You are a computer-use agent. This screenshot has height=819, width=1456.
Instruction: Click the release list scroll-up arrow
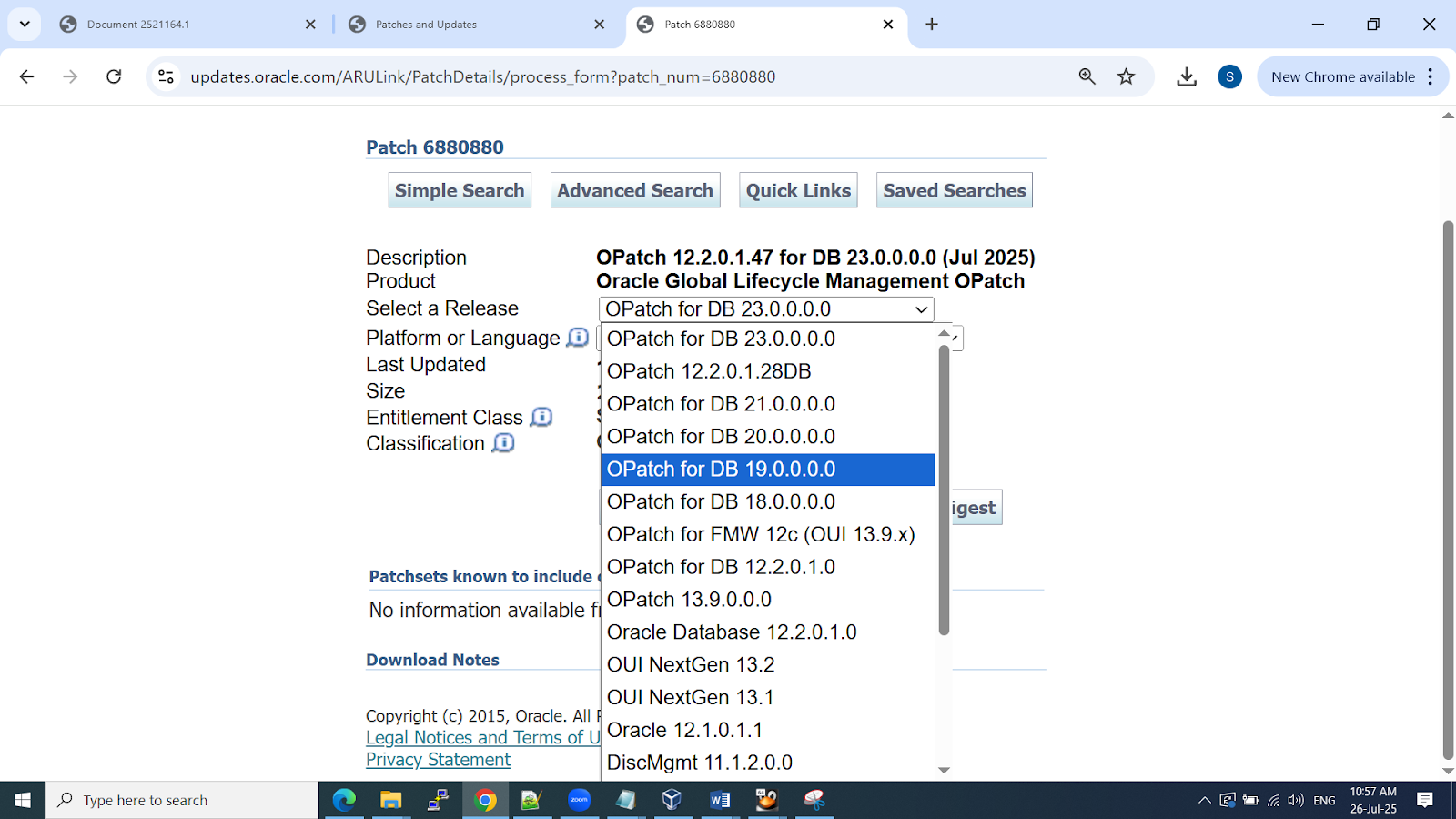944,333
